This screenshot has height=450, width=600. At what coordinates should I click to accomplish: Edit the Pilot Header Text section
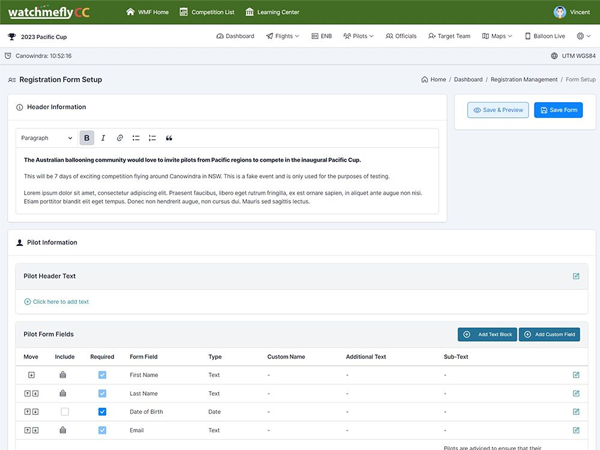click(576, 276)
